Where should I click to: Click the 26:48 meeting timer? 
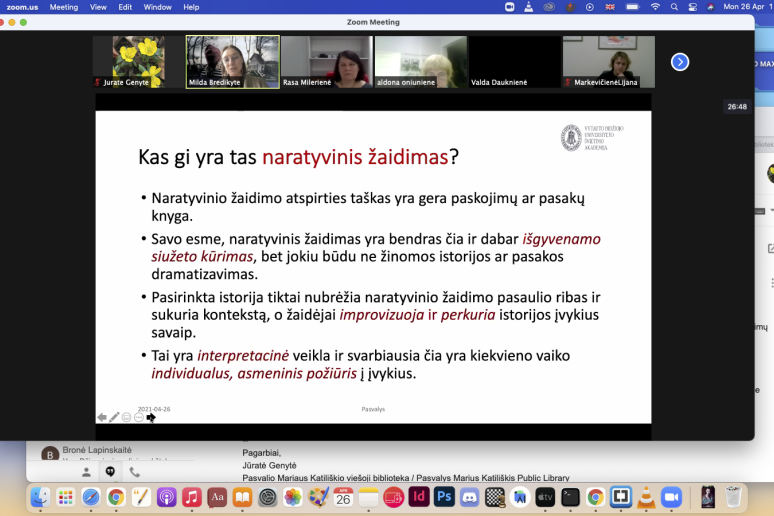[737, 106]
